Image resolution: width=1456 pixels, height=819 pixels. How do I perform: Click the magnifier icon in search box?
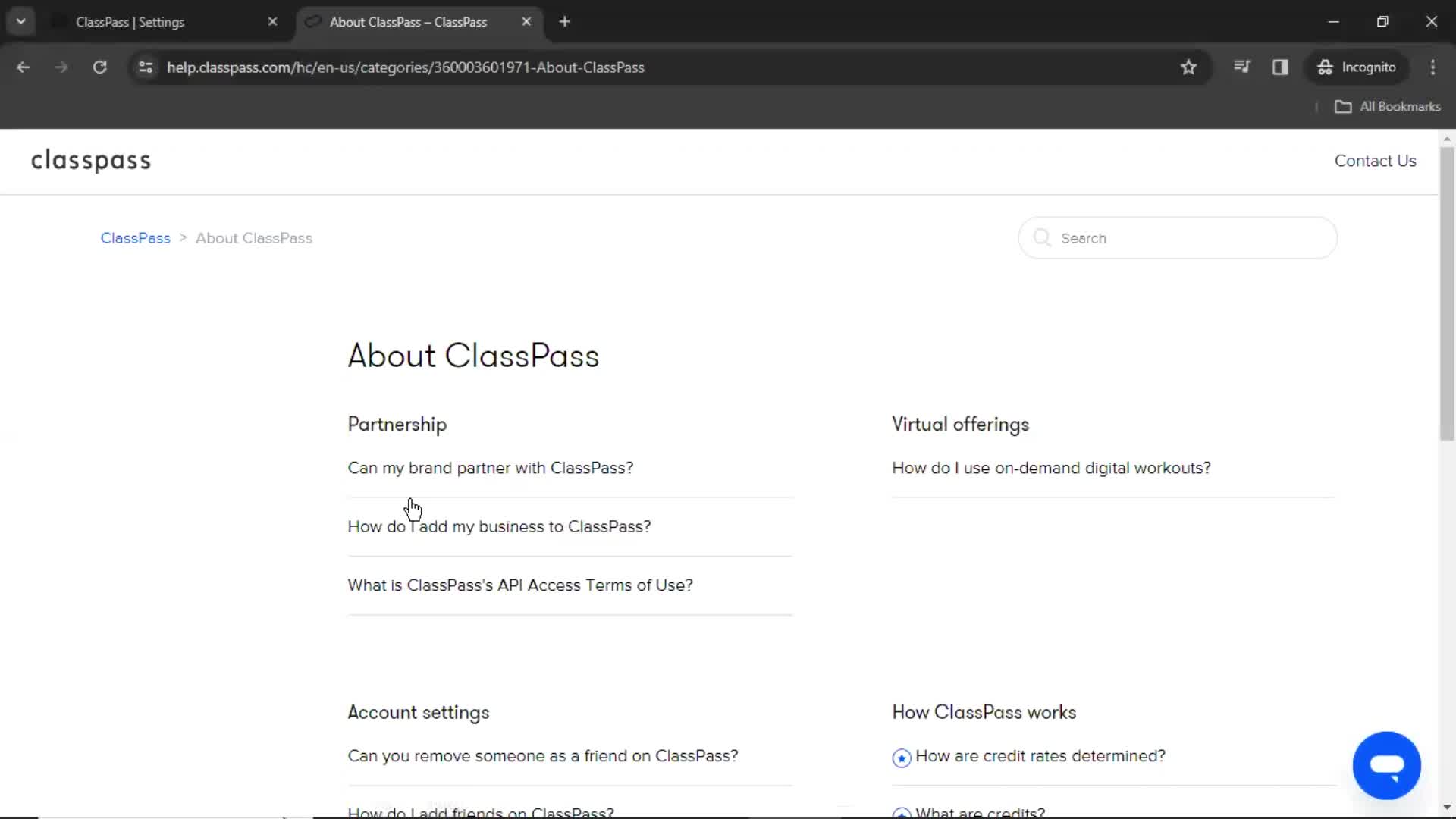tap(1042, 237)
